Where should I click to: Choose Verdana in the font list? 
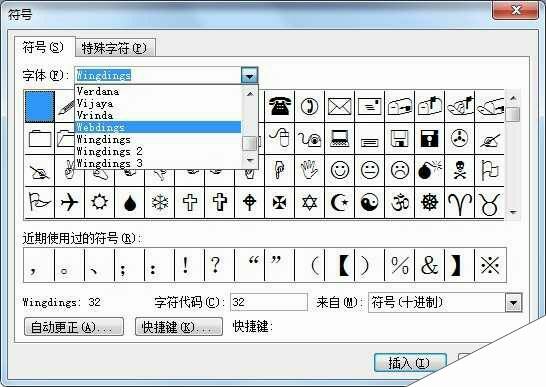(x=158, y=91)
